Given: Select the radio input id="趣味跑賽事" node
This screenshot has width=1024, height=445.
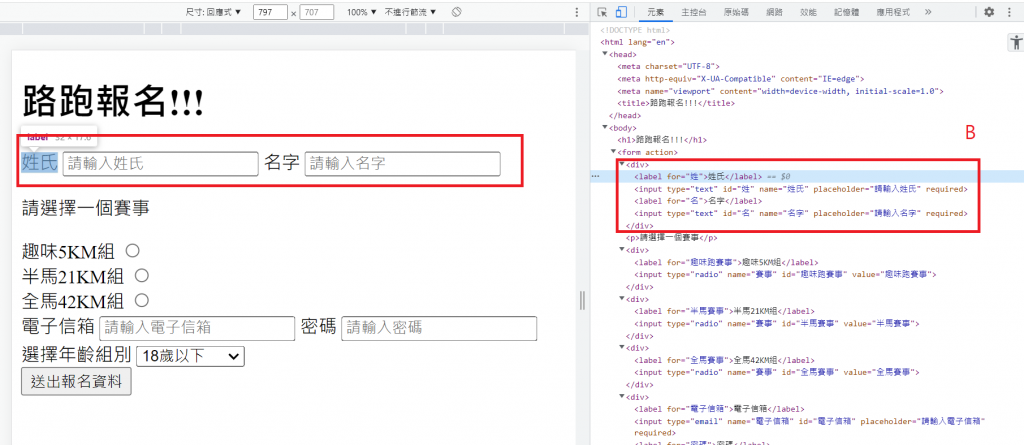Looking at the screenshot, I should [786, 274].
